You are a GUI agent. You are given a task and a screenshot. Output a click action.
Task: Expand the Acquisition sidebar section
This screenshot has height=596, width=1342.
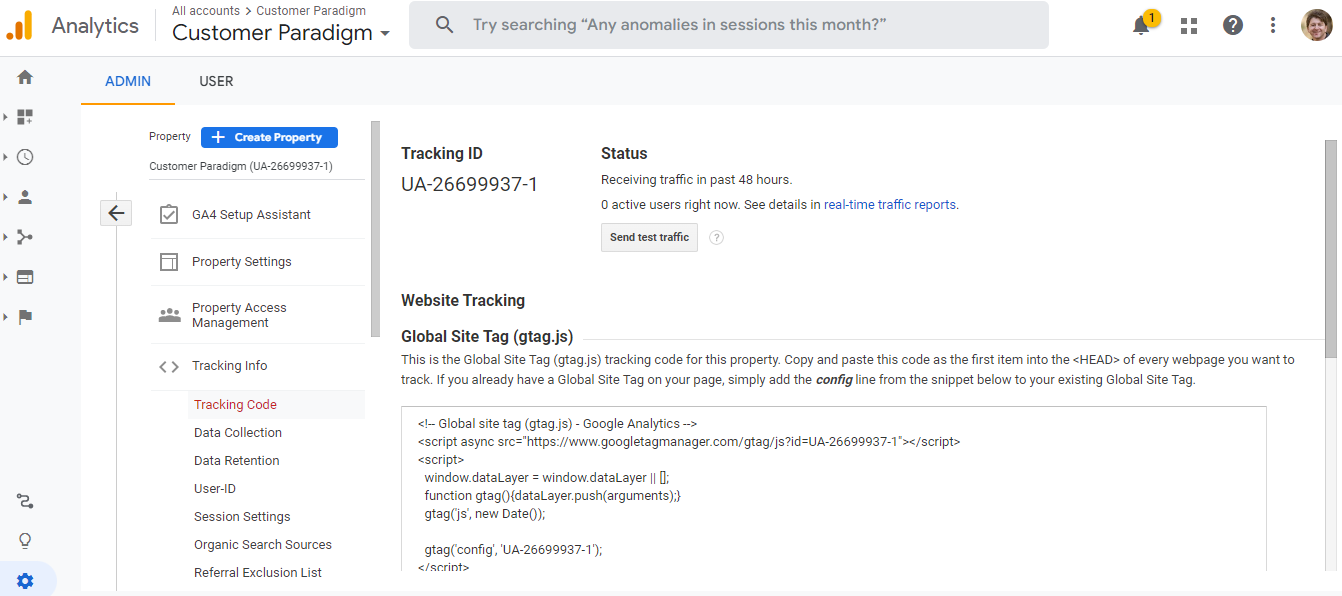[25, 237]
